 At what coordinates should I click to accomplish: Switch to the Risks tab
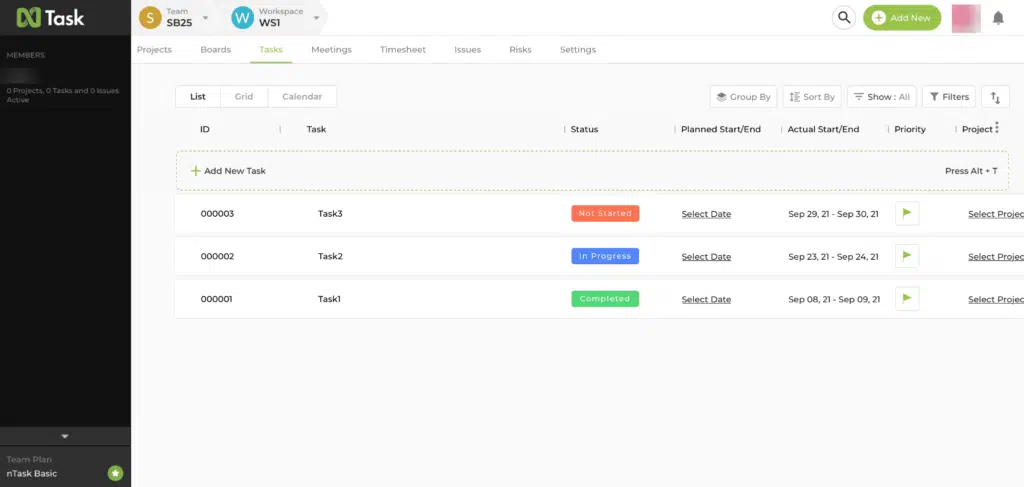click(520, 50)
